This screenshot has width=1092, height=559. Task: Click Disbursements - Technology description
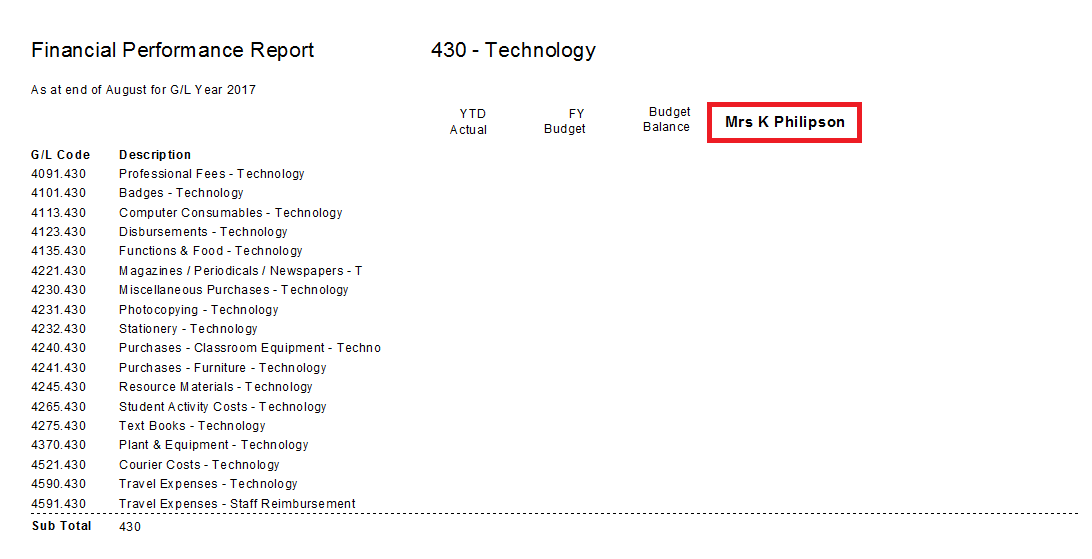pyautogui.click(x=203, y=232)
